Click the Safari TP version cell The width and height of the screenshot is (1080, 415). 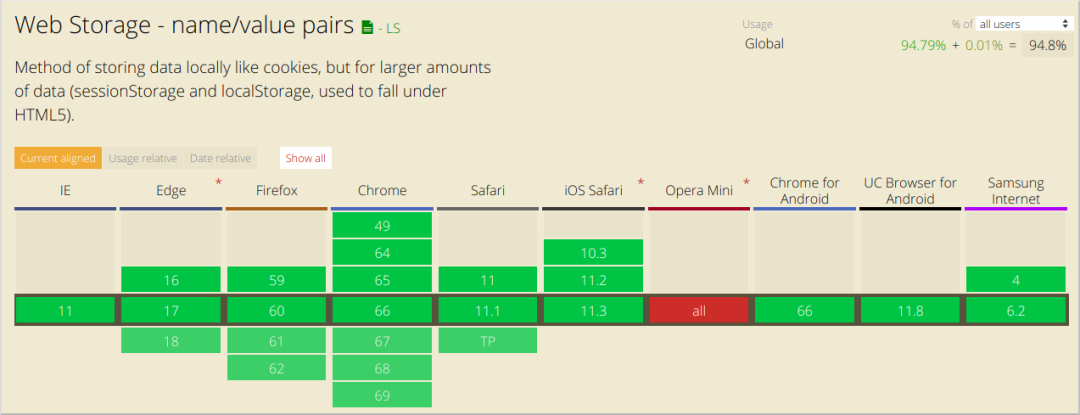(487, 341)
